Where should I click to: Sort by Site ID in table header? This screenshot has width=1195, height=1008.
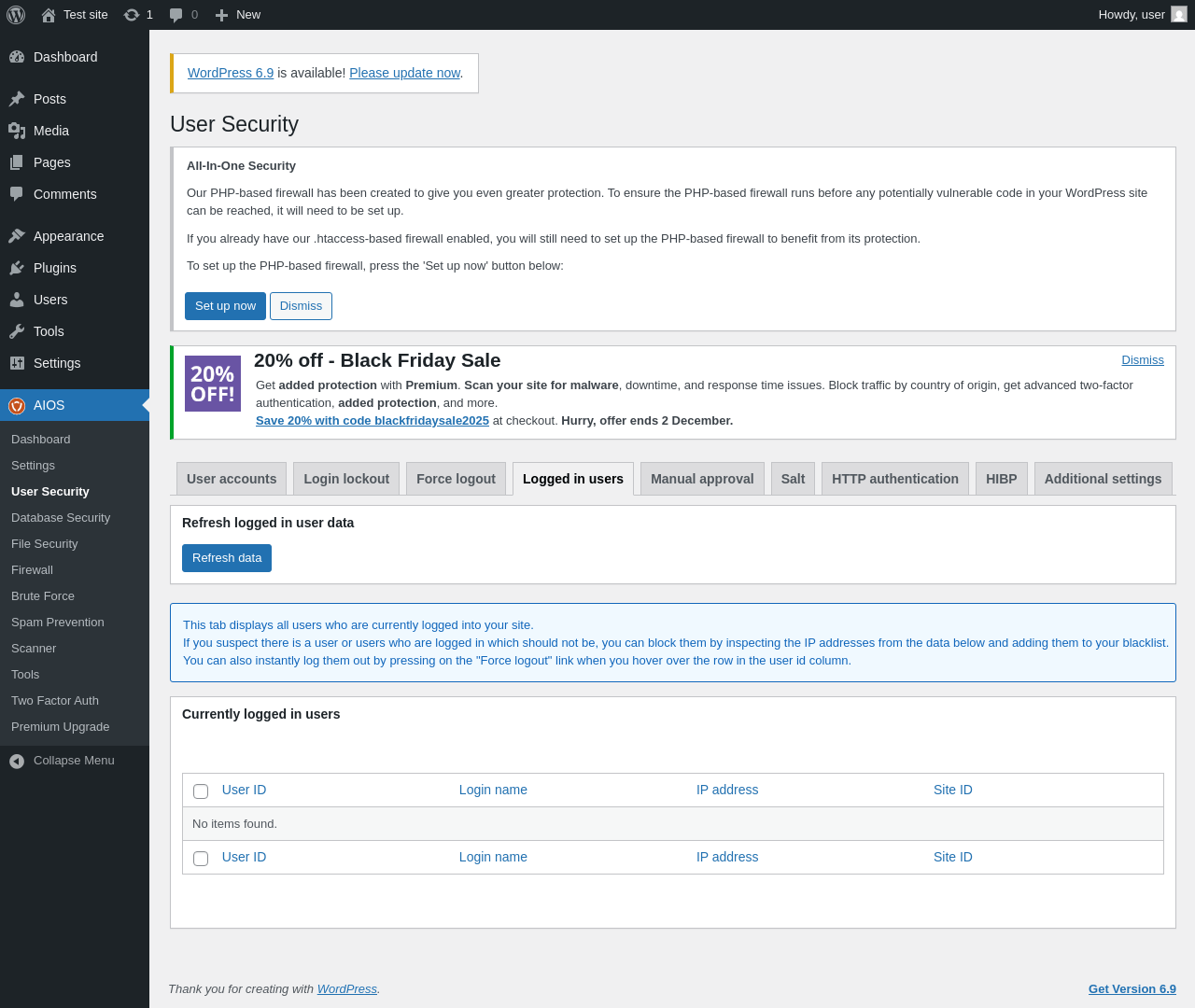[x=953, y=790]
